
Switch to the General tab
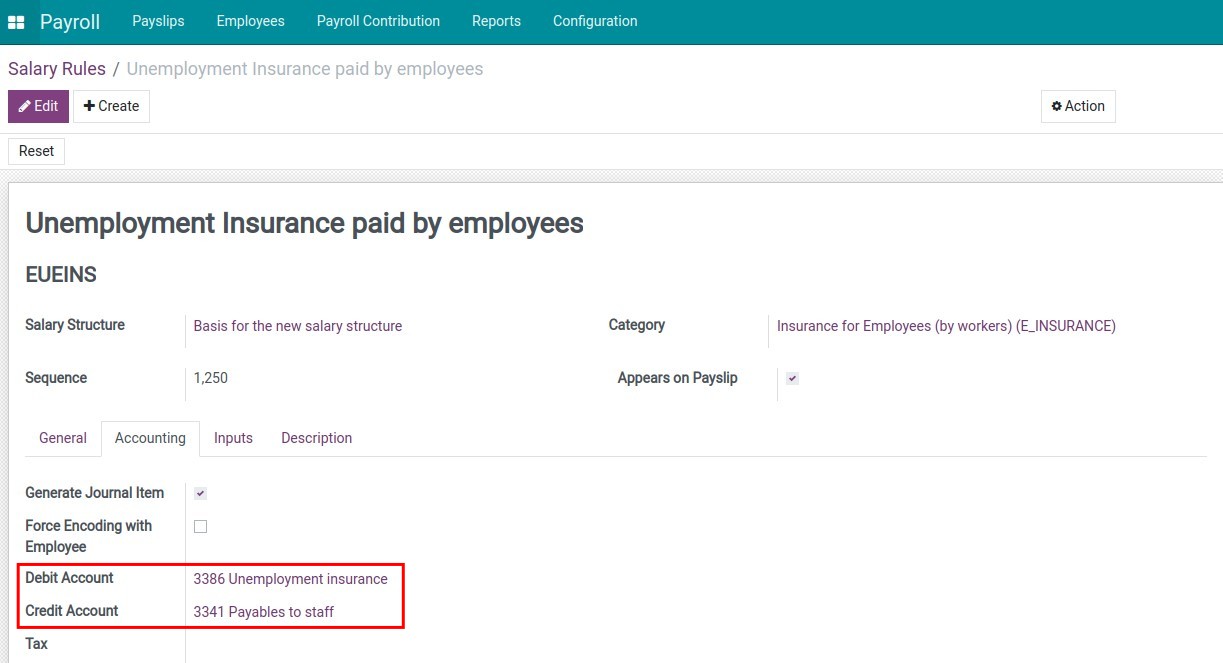[62, 438]
